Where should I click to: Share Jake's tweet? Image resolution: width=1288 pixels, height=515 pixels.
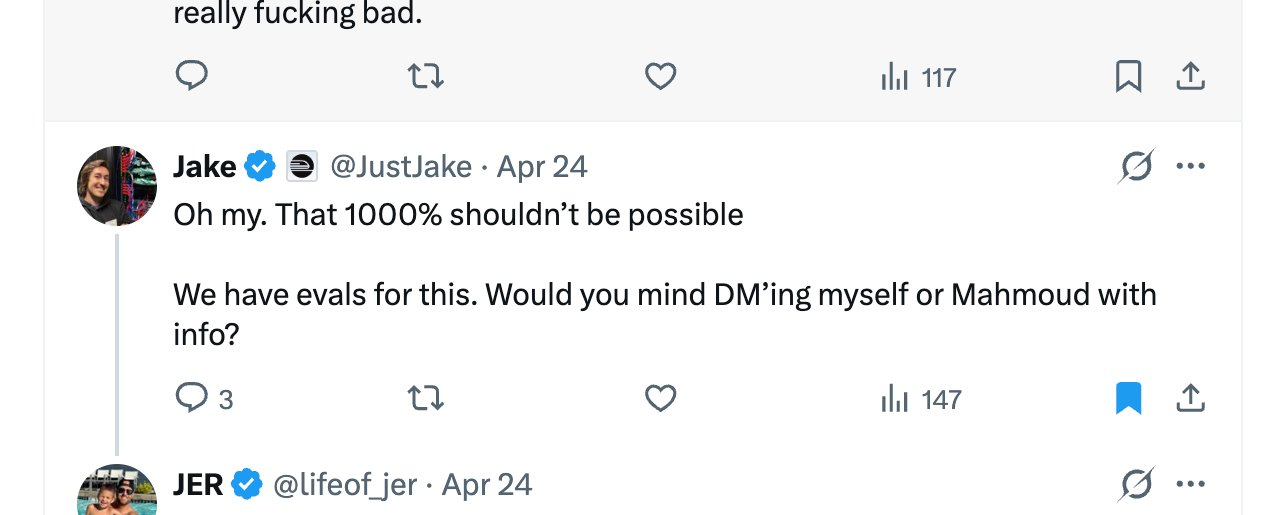(x=1190, y=399)
